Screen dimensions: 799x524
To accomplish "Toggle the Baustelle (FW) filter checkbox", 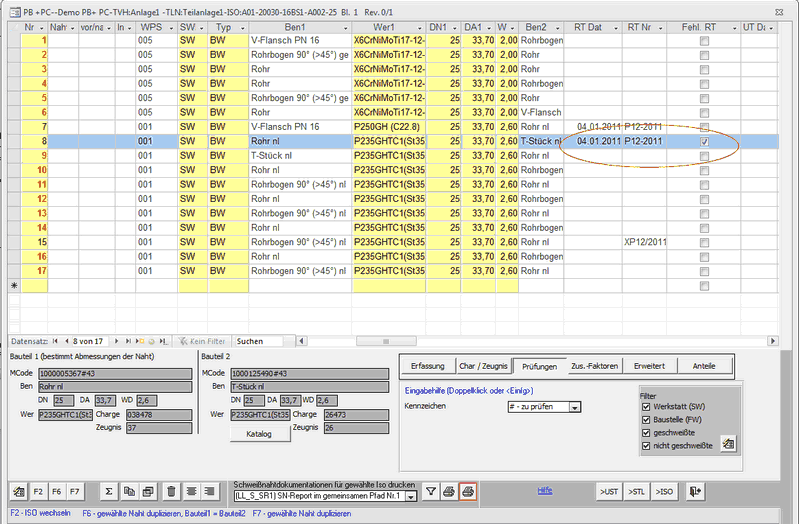I will [645, 420].
